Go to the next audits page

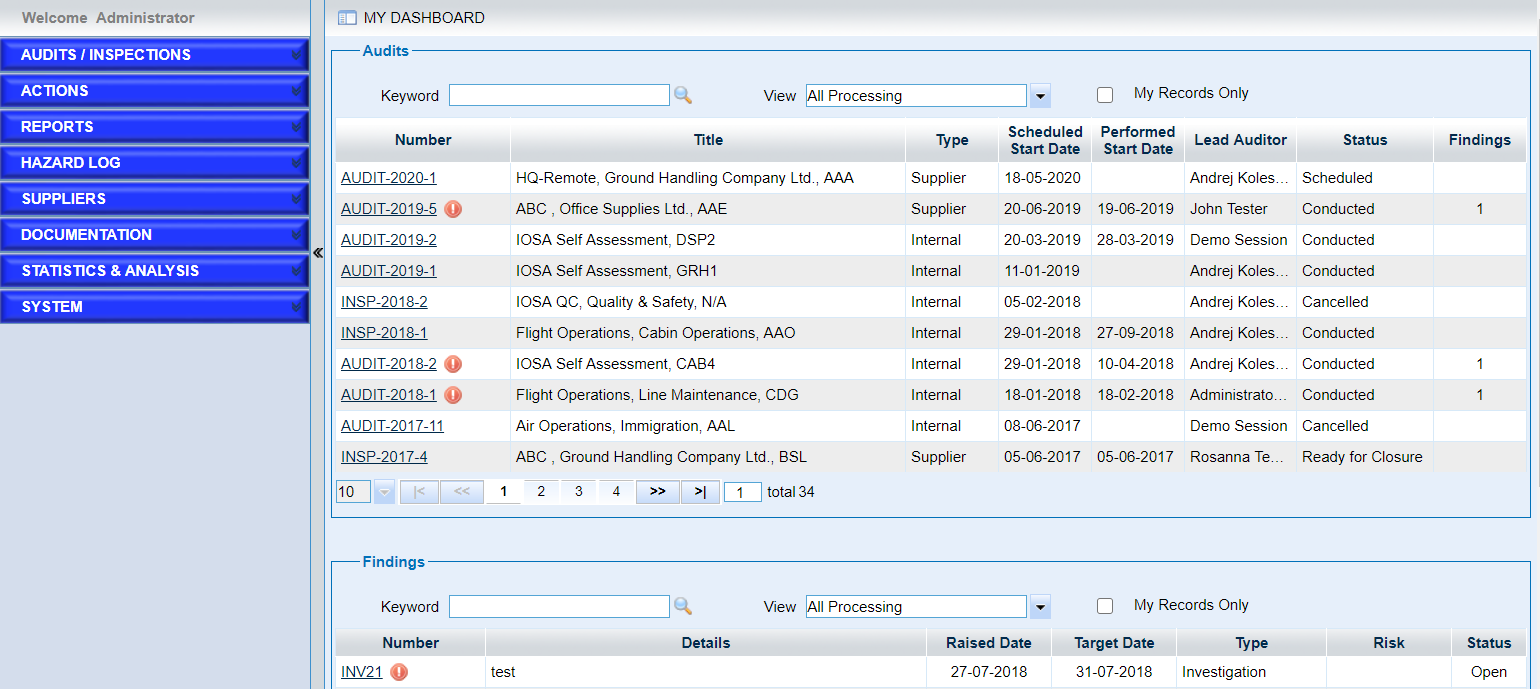click(x=657, y=492)
